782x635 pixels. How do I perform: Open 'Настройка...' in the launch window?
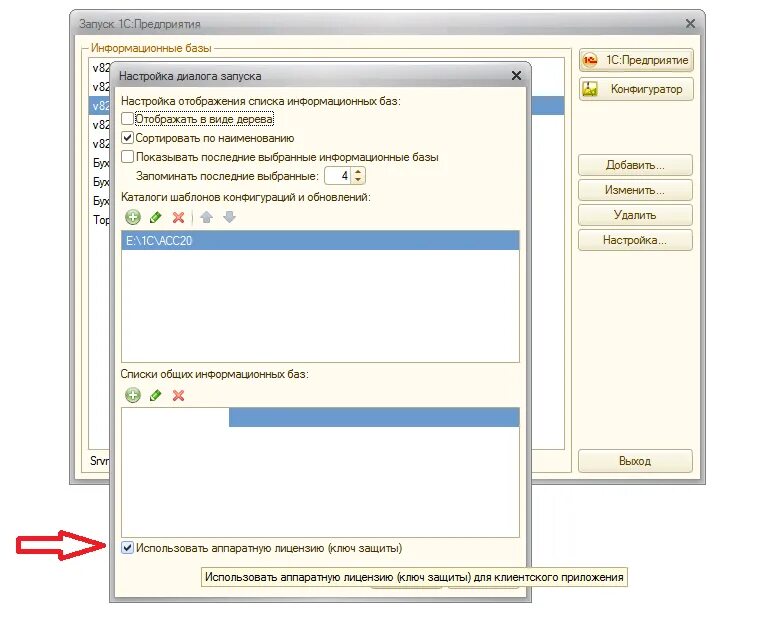point(635,240)
